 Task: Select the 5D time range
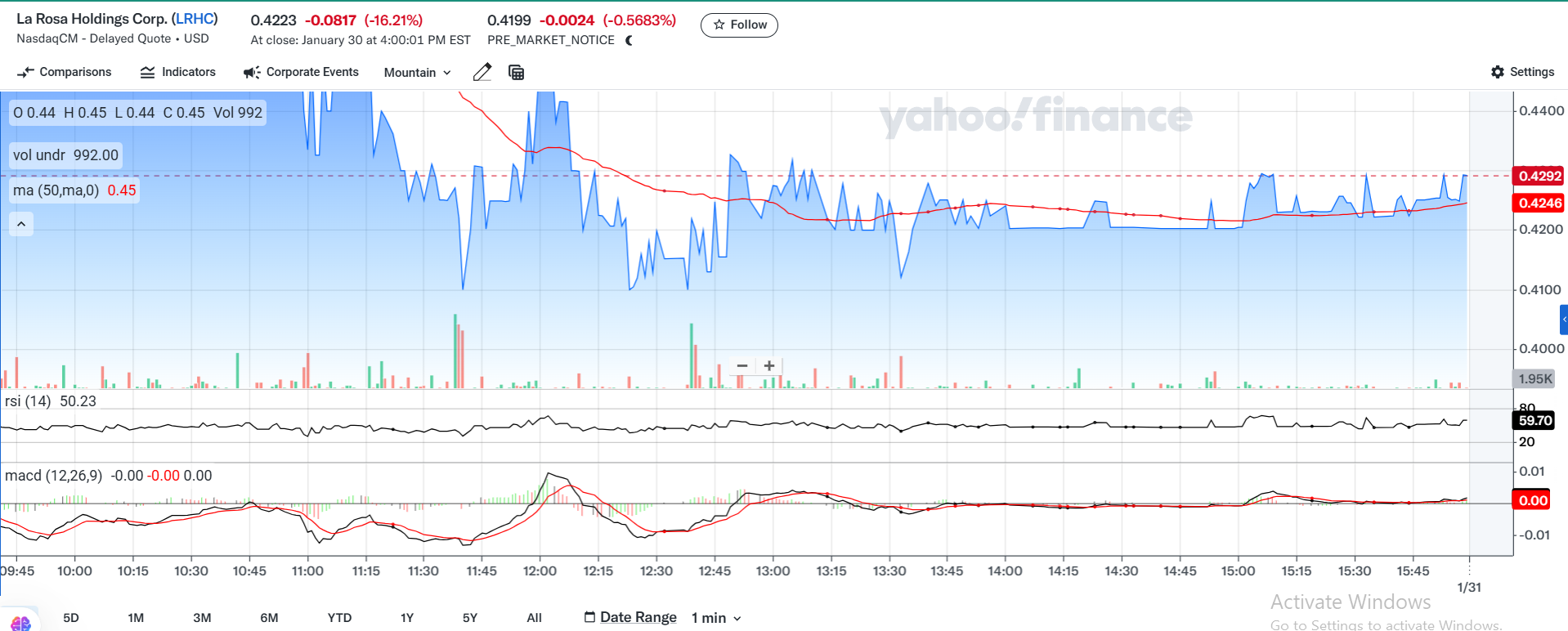pos(71,618)
